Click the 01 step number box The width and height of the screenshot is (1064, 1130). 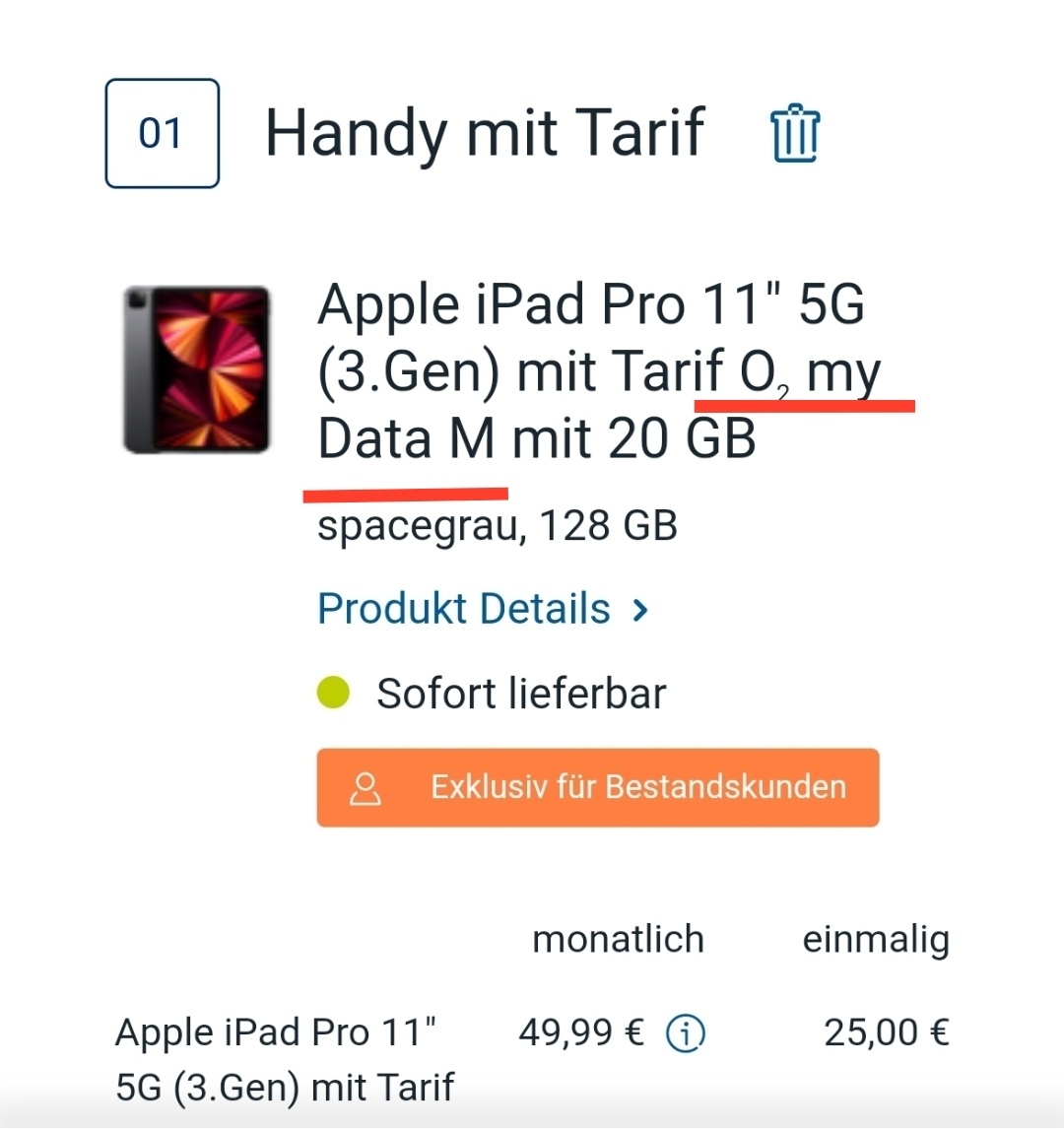click(x=163, y=133)
